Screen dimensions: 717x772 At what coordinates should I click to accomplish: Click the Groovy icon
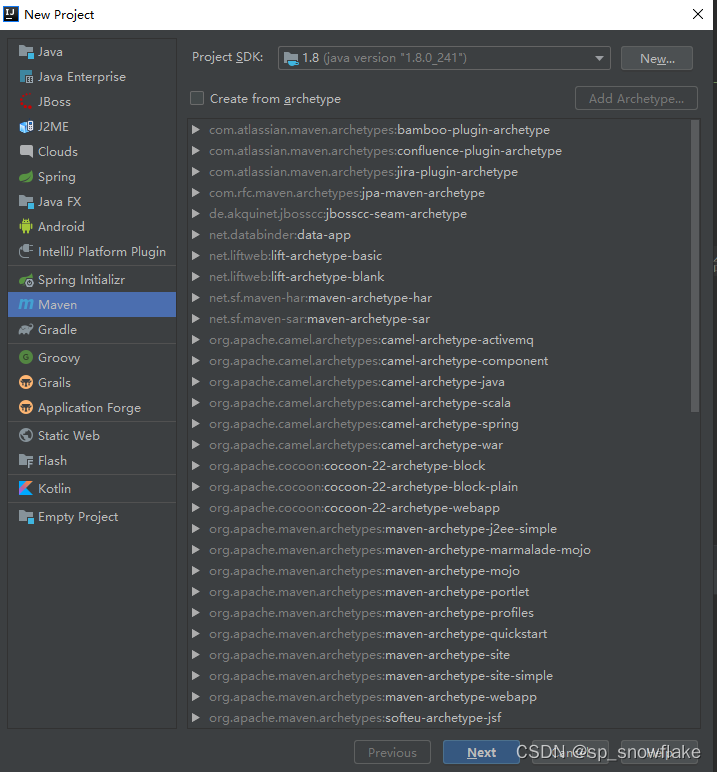[x=26, y=357]
